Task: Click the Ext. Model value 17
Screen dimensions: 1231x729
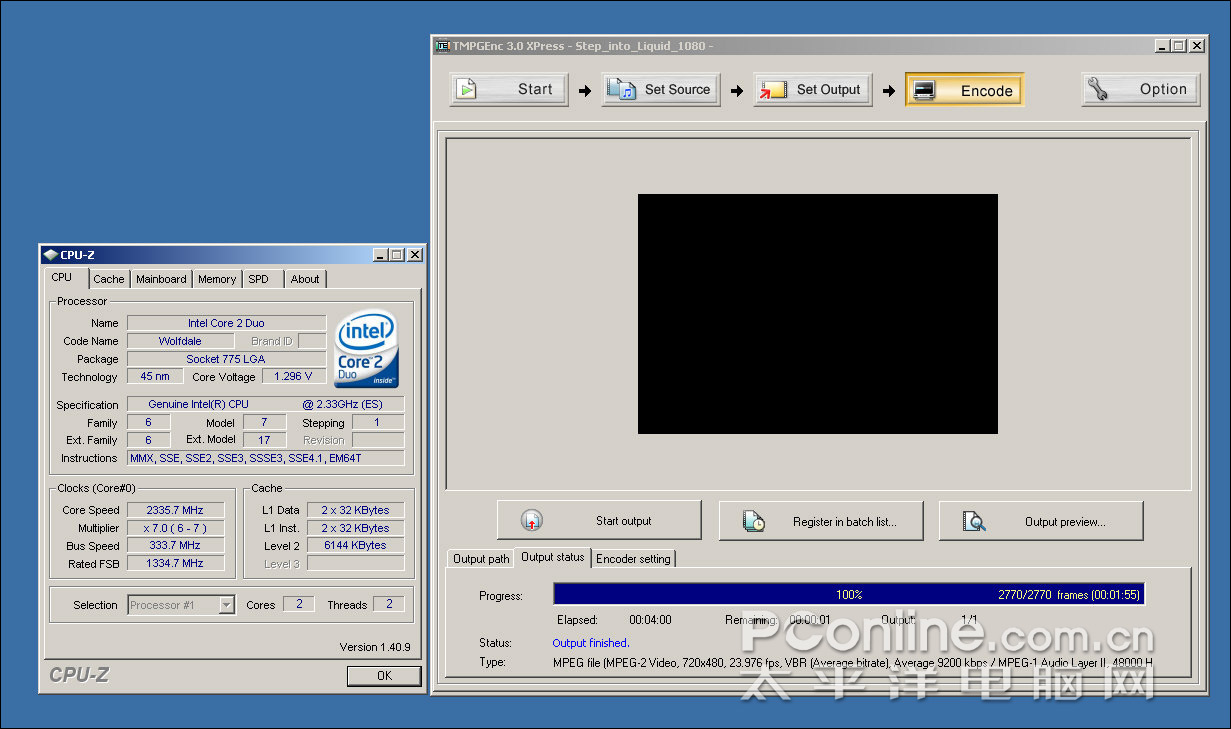Action: pyautogui.click(x=264, y=440)
